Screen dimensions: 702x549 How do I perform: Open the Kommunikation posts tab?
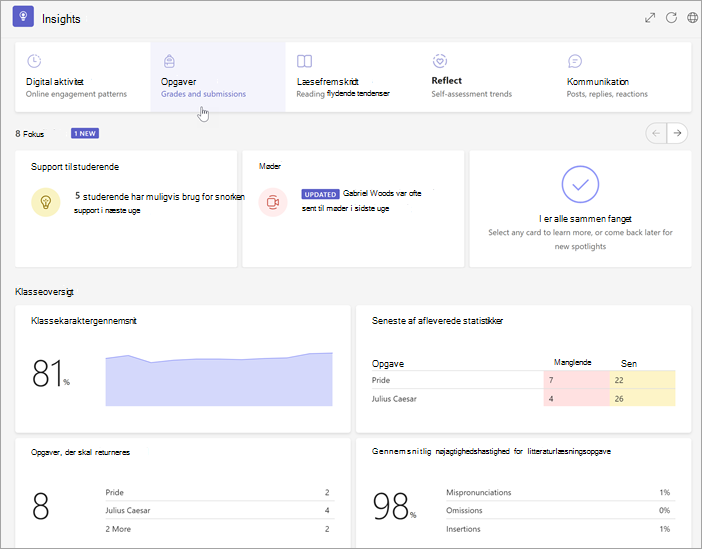[624, 77]
